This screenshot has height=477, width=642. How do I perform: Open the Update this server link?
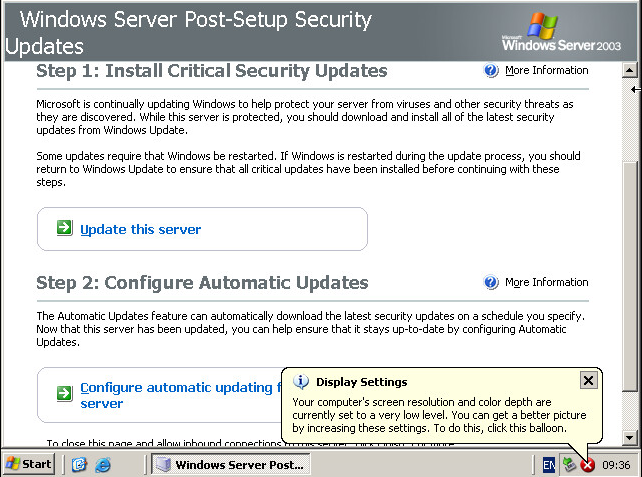(x=140, y=229)
